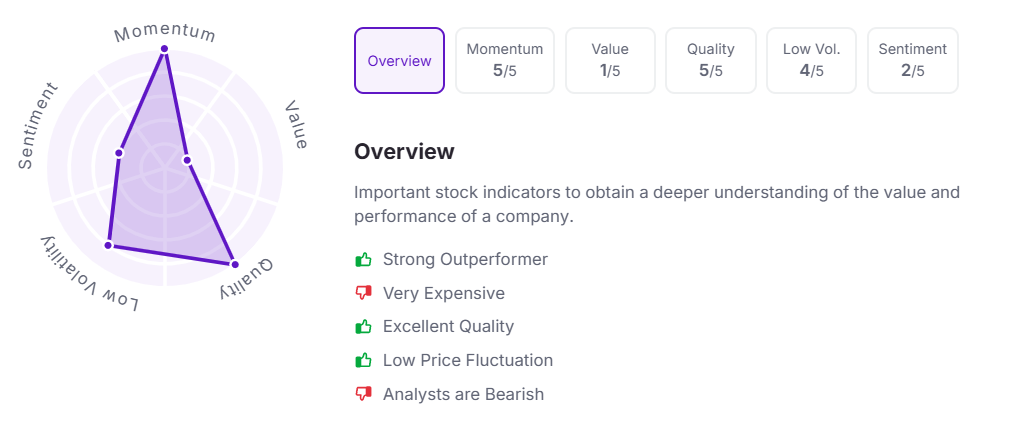The height and width of the screenshot is (438, 1009).
Task: Click thumbs-down icon beside Analysts are Bearish
Action: tap(363, 394)
